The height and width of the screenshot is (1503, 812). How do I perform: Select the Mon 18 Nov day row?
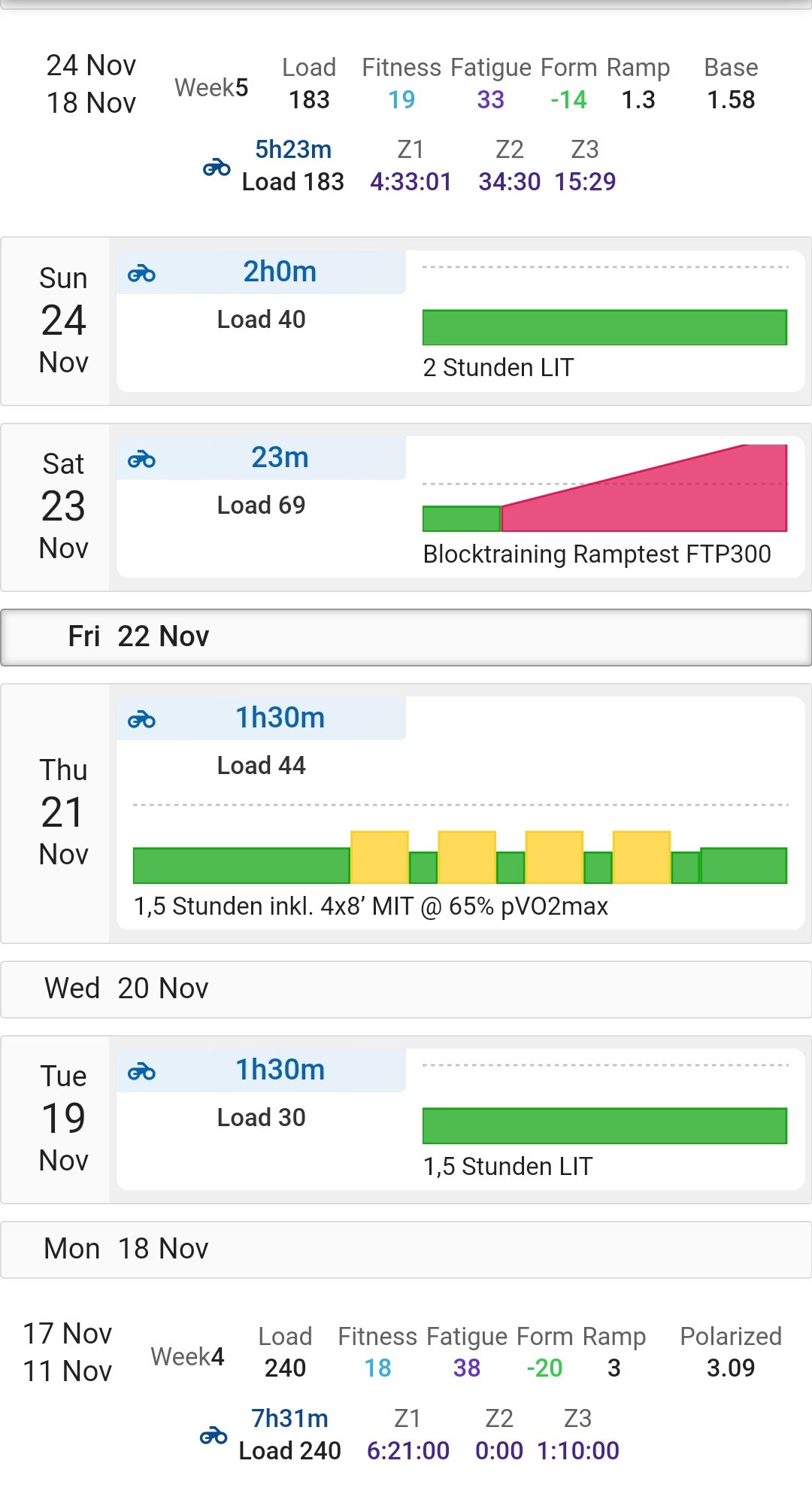click(x=406, y=1249)
